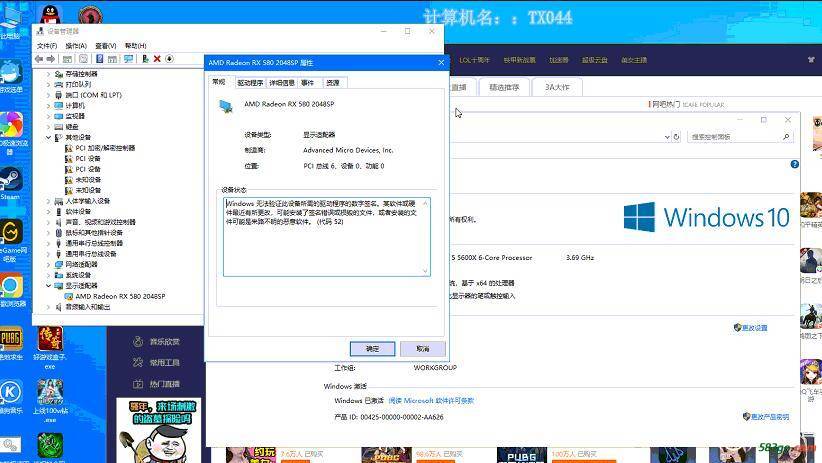The width and height of the screenshot is (822, 463).
Task: Switch to the 事件 tab
Action: coord(308,83)
